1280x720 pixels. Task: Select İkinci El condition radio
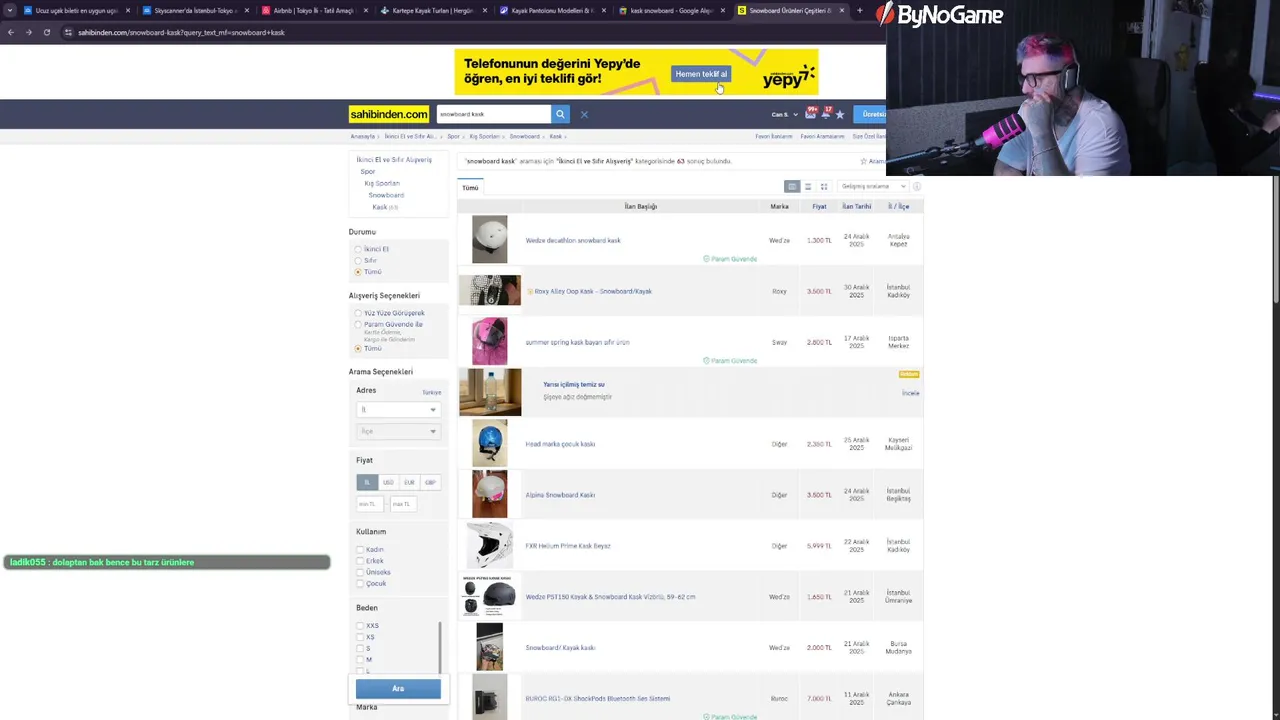point(358,249)
